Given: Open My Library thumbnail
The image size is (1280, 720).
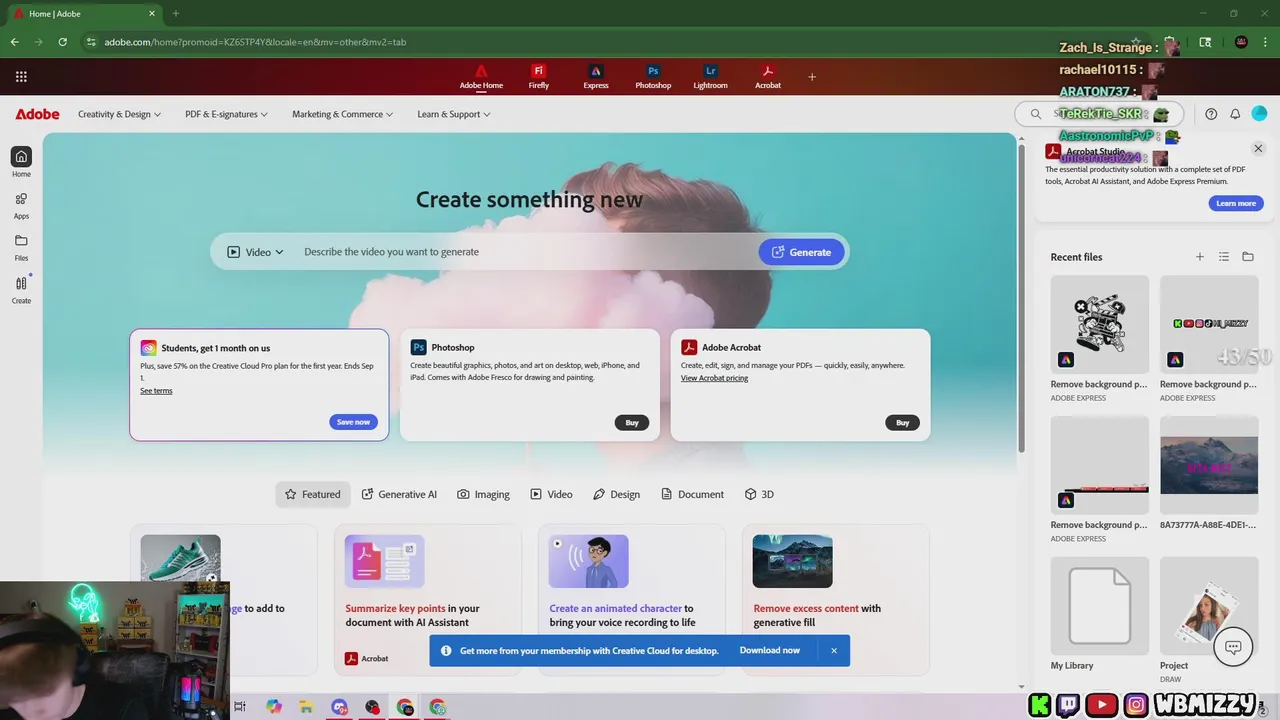Looking at the screenshot, I should 1099,605.
